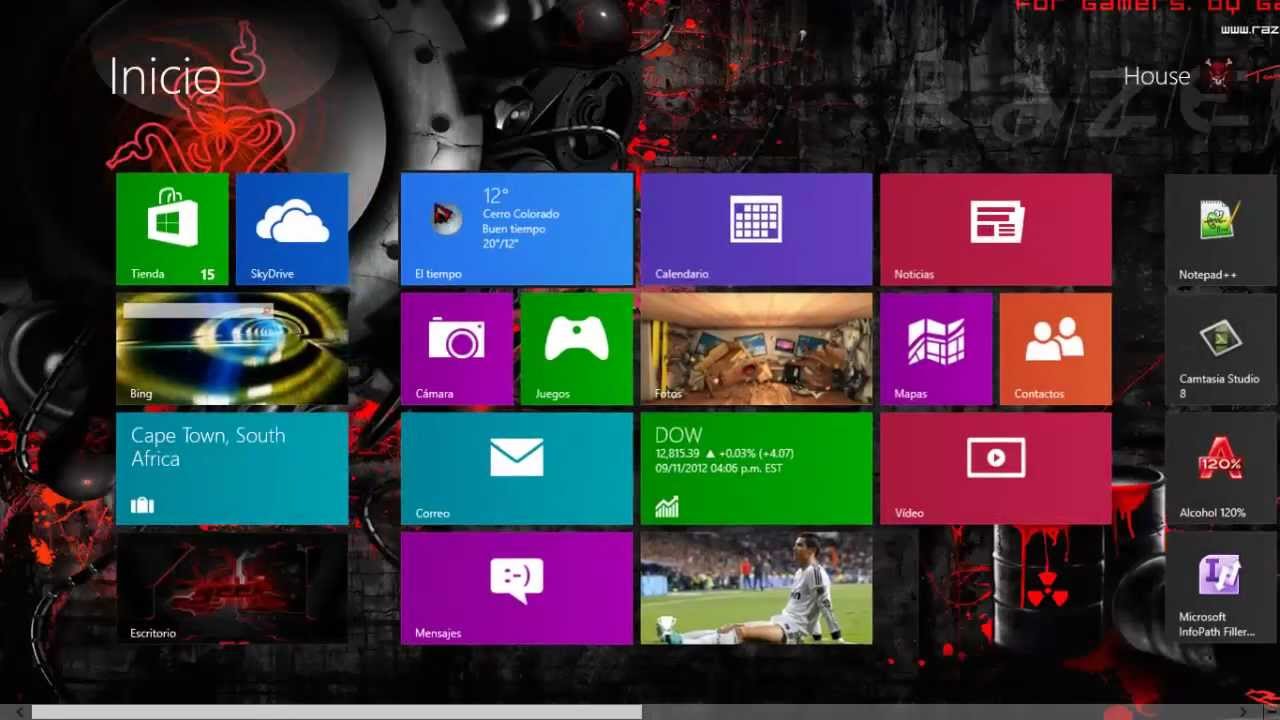Viewport: 1280px width, 720px height.
Task: Launch Microsoft InfoPath Filler tile
Action: (x=1222, y=588)
